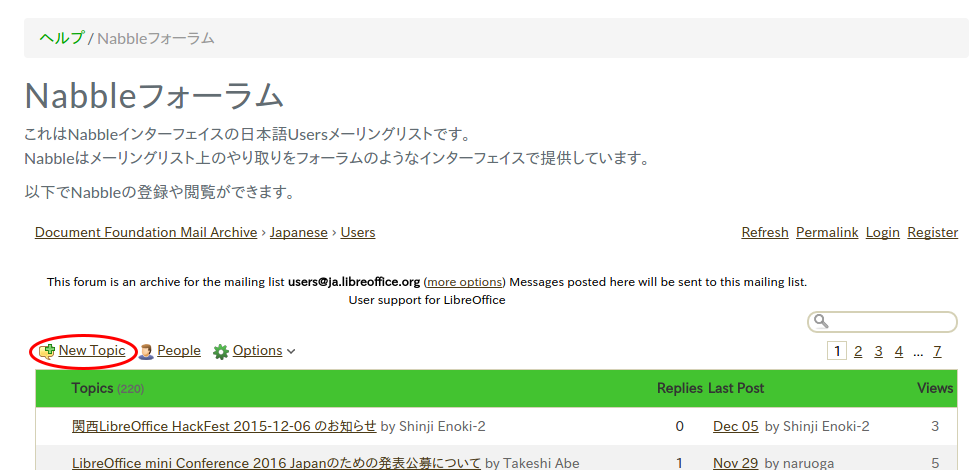Click the Topics column header
The height and width of the screenshot is (470, 980).
point(92,388)
